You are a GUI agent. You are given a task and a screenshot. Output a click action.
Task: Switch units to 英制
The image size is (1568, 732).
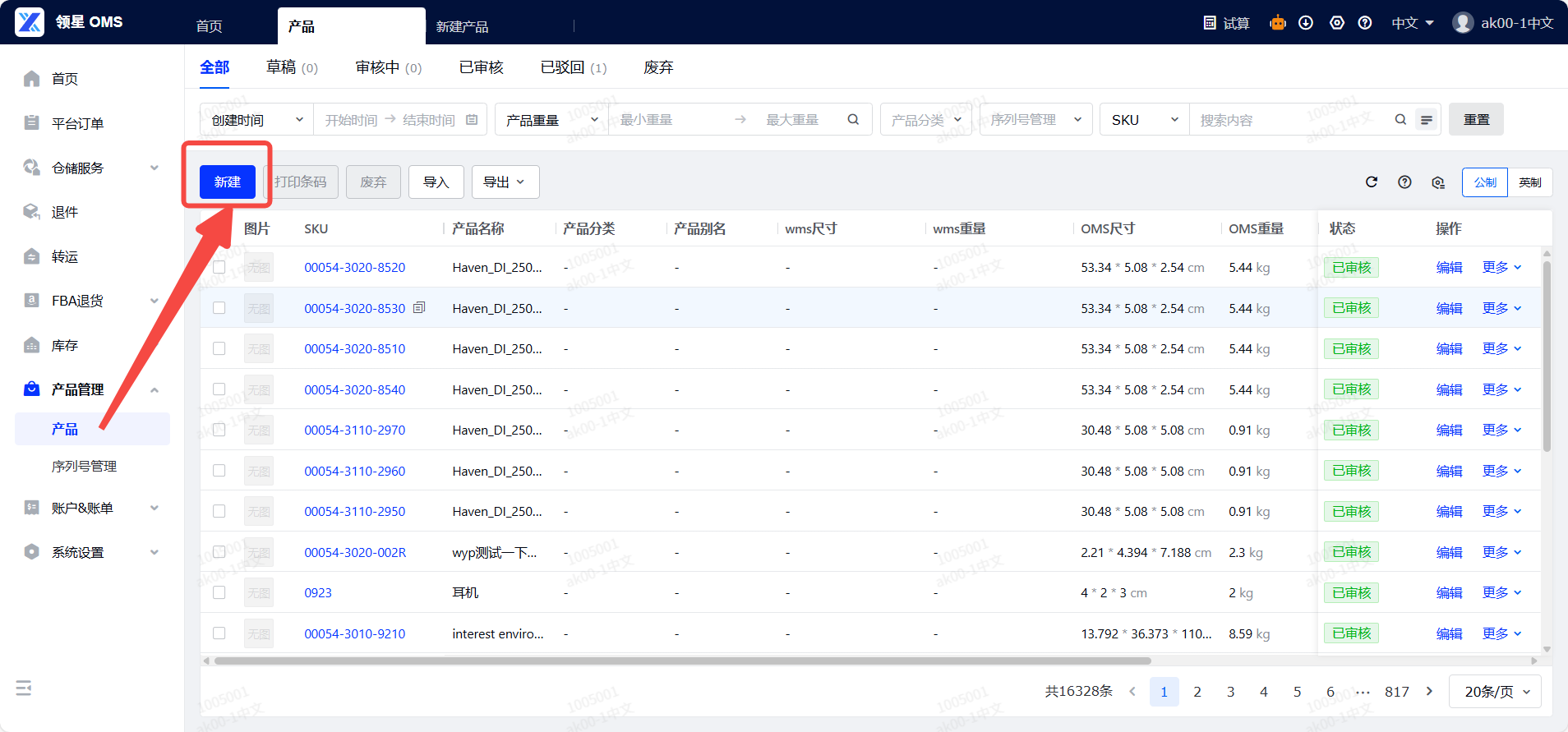(x=1529, y=182)
